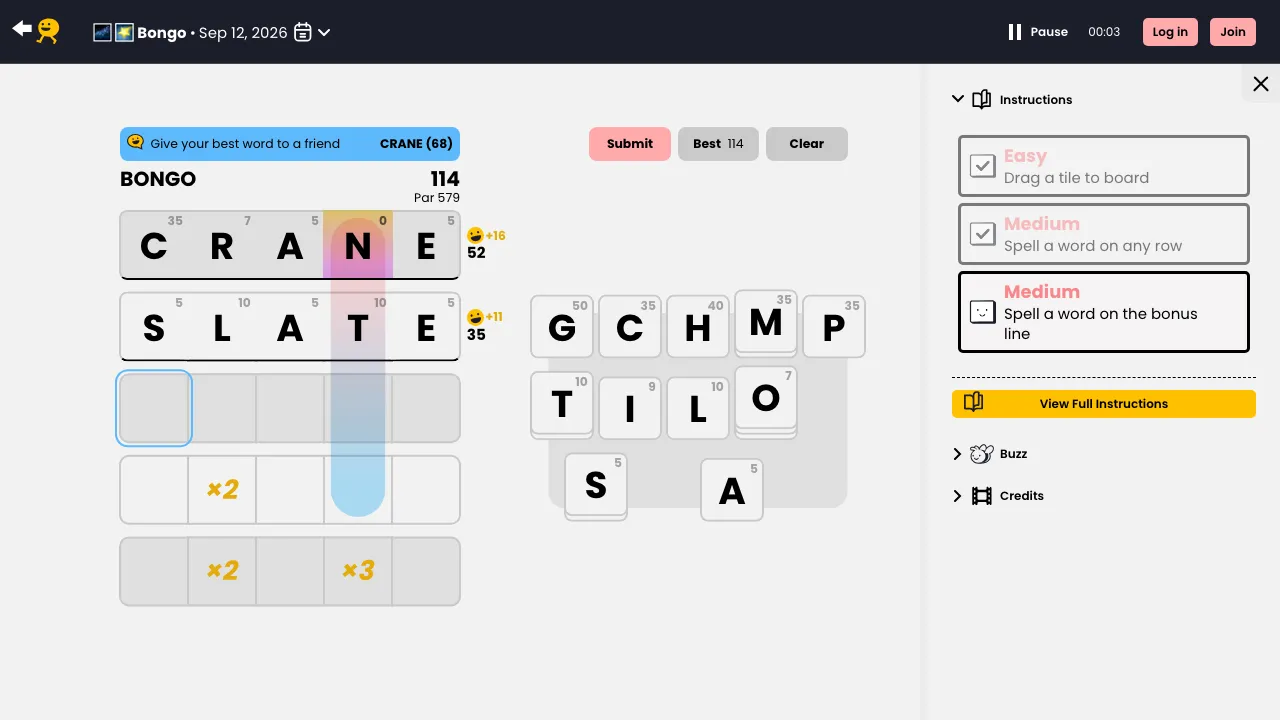Viewport: 1280px width, 720px height.
Task: Click the yellow mascot logo icon
Action: pos(48,30)
